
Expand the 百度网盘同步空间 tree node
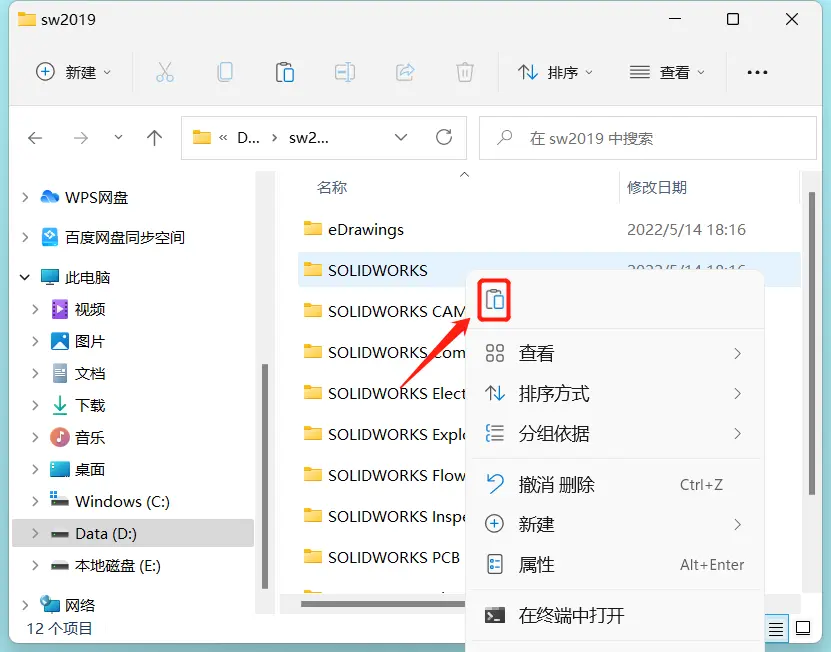coord(25,237)
